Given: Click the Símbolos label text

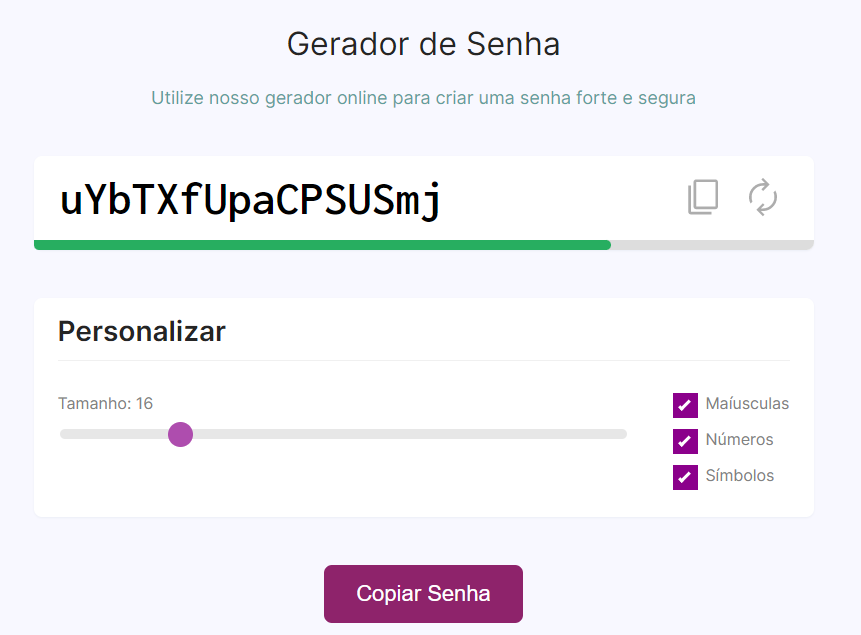Looking at the screenshot, I should 740,476.
